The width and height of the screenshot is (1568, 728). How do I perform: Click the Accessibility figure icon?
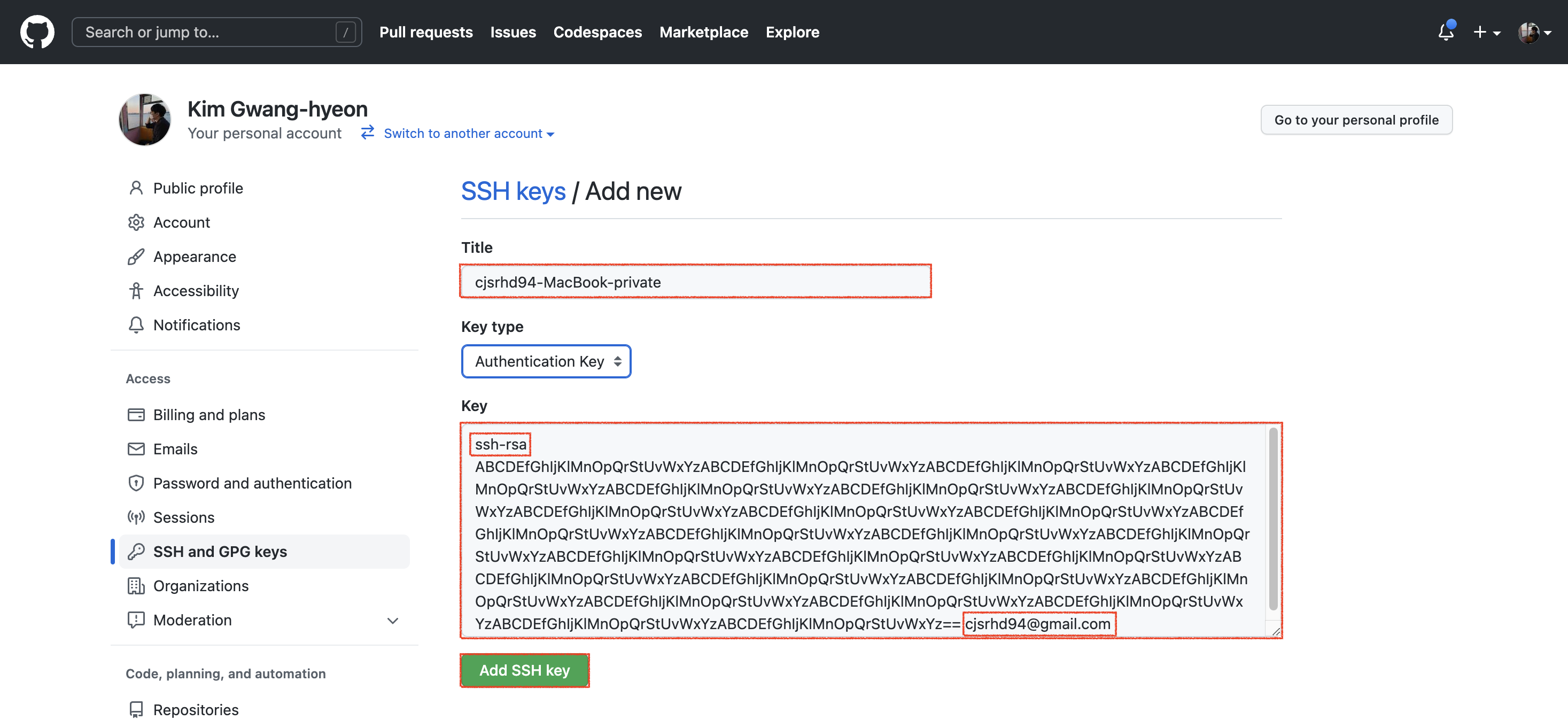pos(136,291)
